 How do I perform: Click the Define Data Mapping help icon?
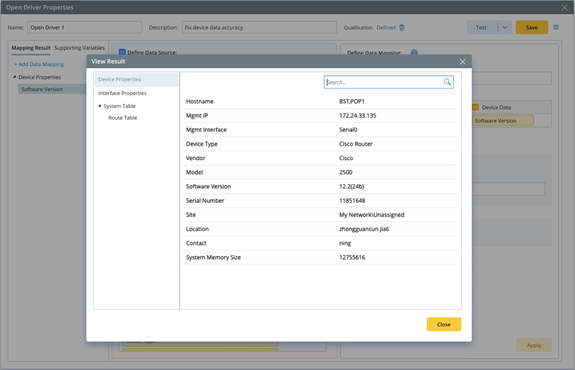[414, 52]
